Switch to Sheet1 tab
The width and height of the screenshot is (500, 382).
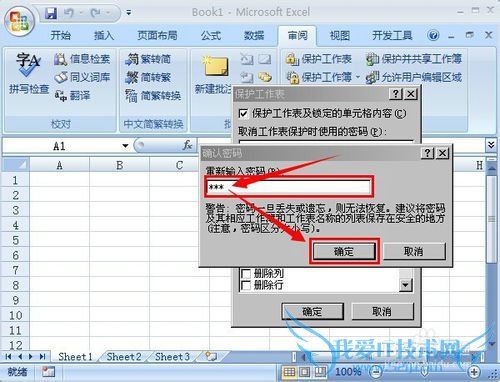point(75,357)
